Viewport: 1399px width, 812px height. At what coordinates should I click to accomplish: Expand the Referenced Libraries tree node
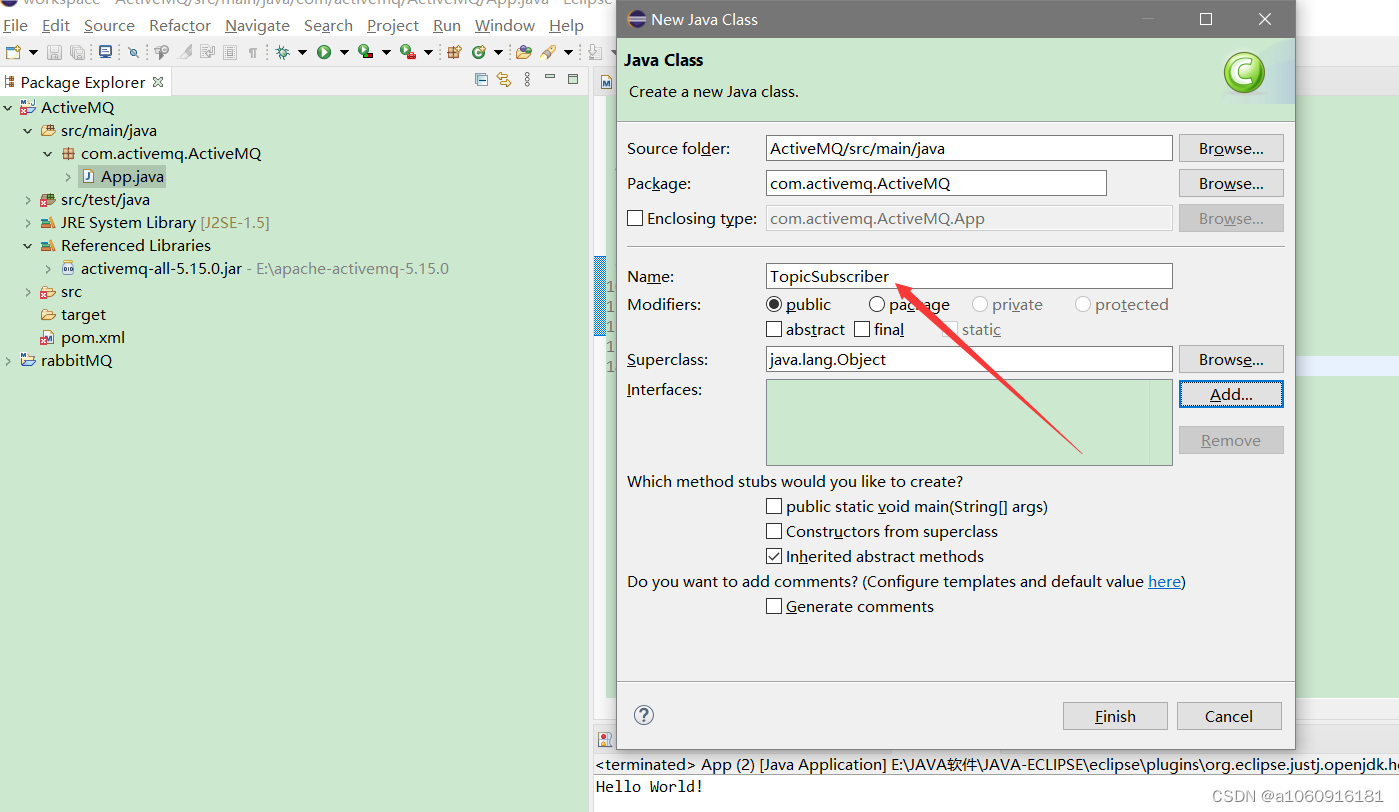pos(28,245)
